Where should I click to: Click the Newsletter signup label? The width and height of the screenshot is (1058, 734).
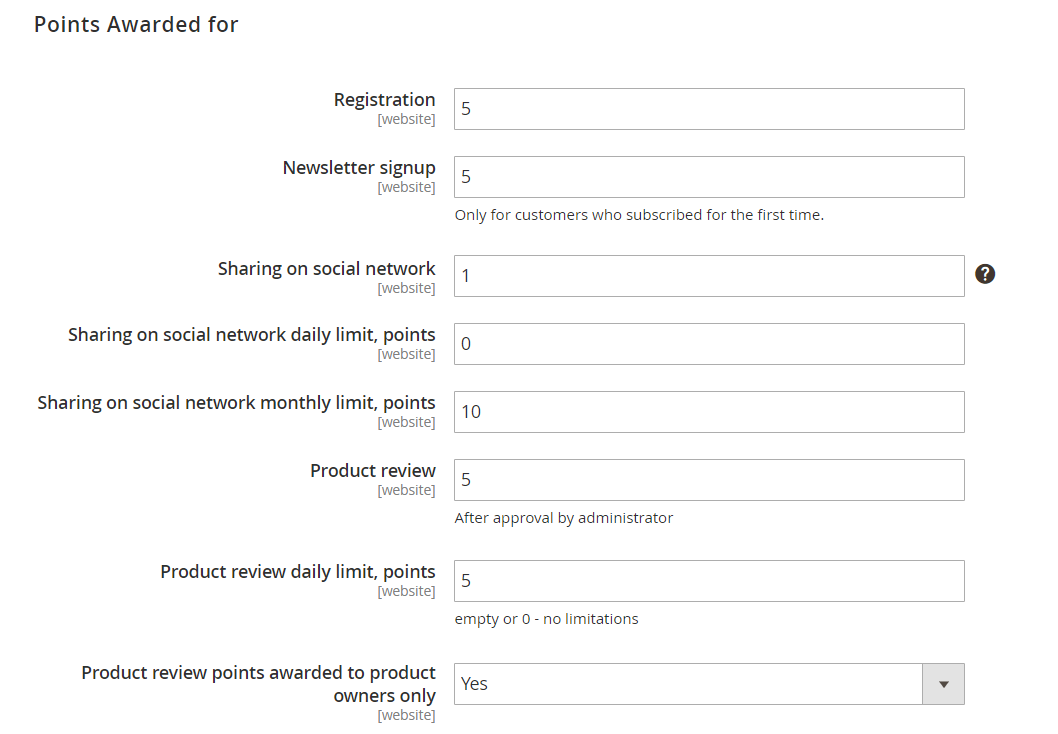click(x=359, y=168)
